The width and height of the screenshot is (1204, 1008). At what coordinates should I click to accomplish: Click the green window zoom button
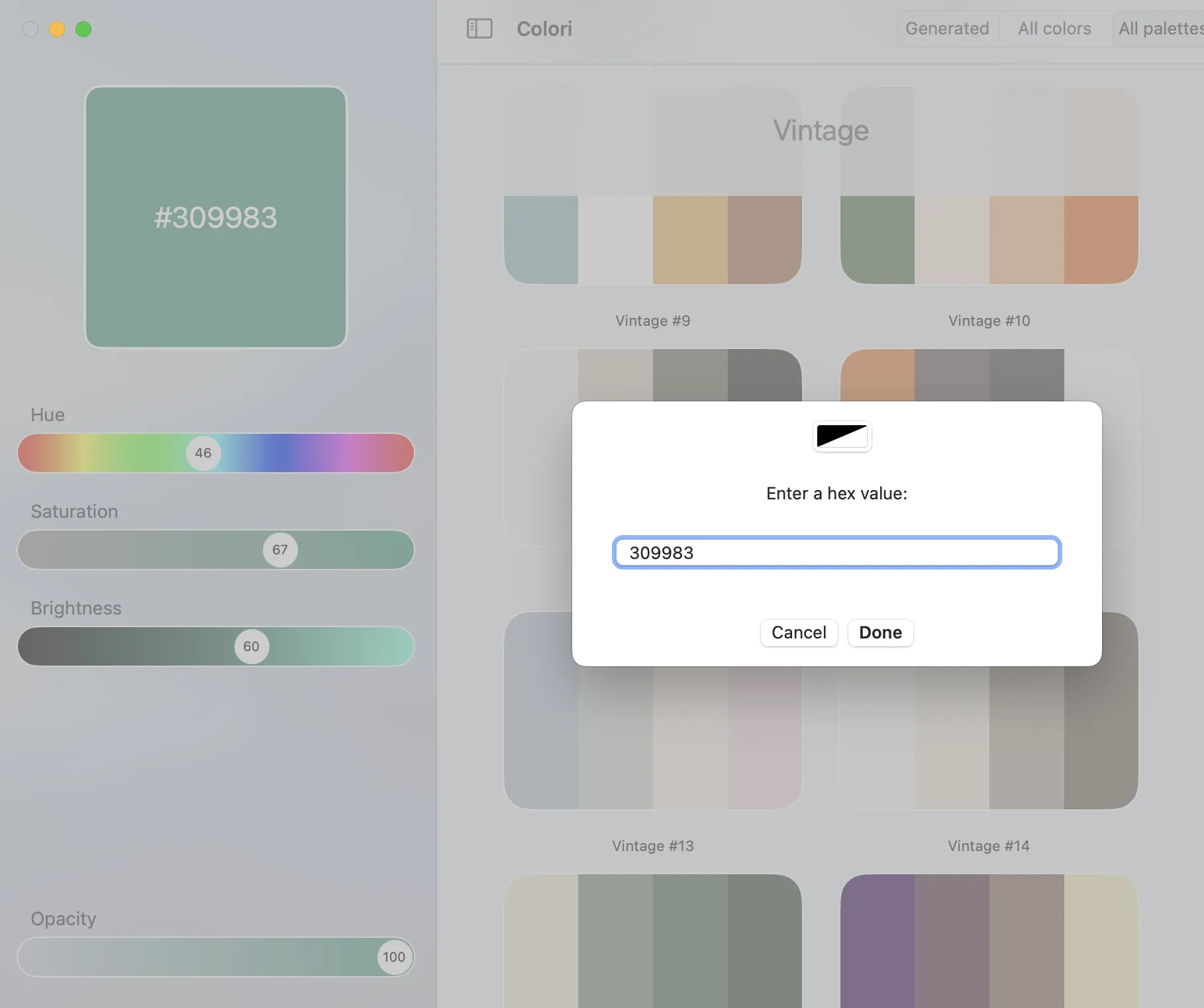point(83,29)
